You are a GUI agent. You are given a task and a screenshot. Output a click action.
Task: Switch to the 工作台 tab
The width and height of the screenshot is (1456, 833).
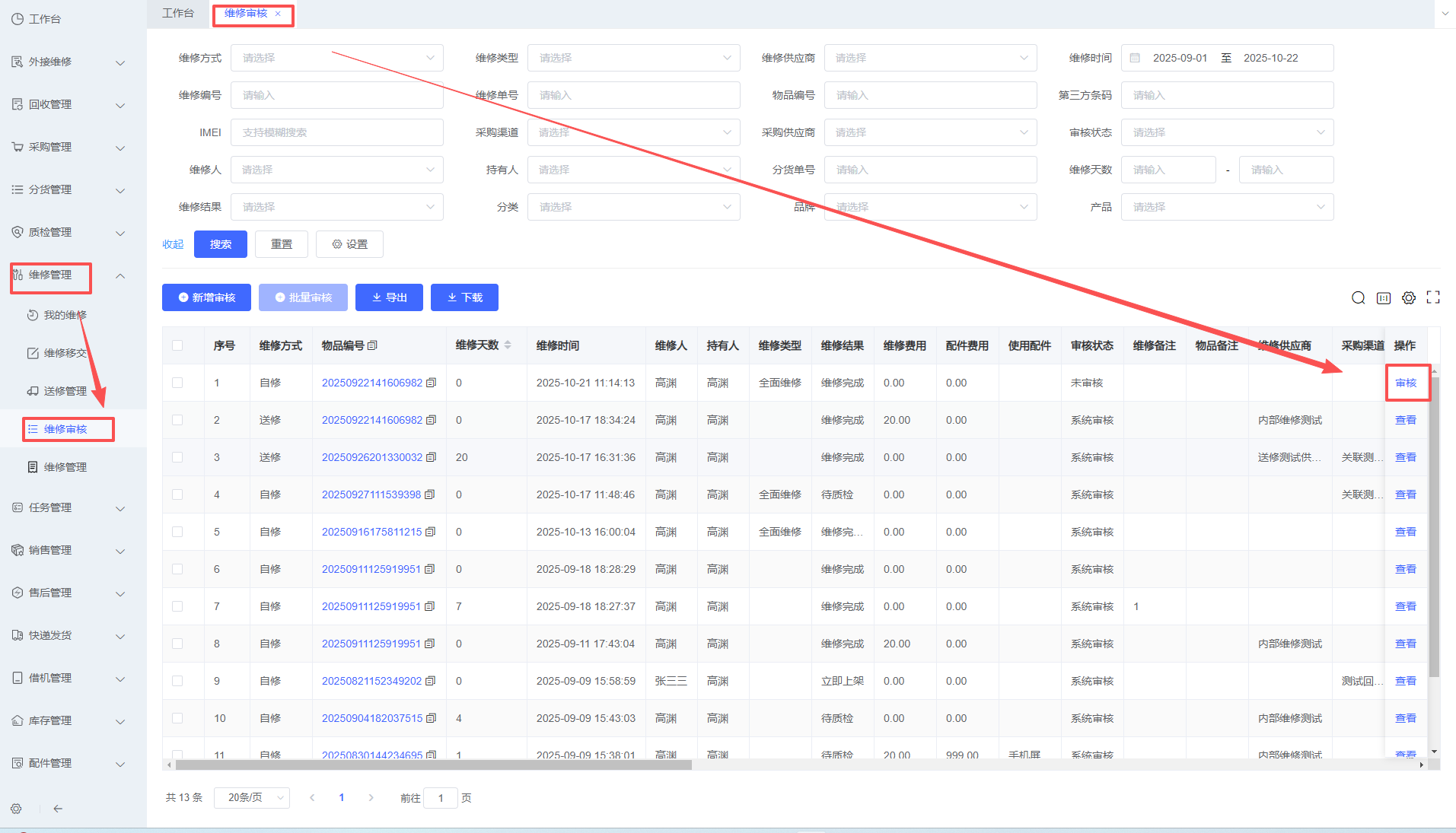[178, 14]
